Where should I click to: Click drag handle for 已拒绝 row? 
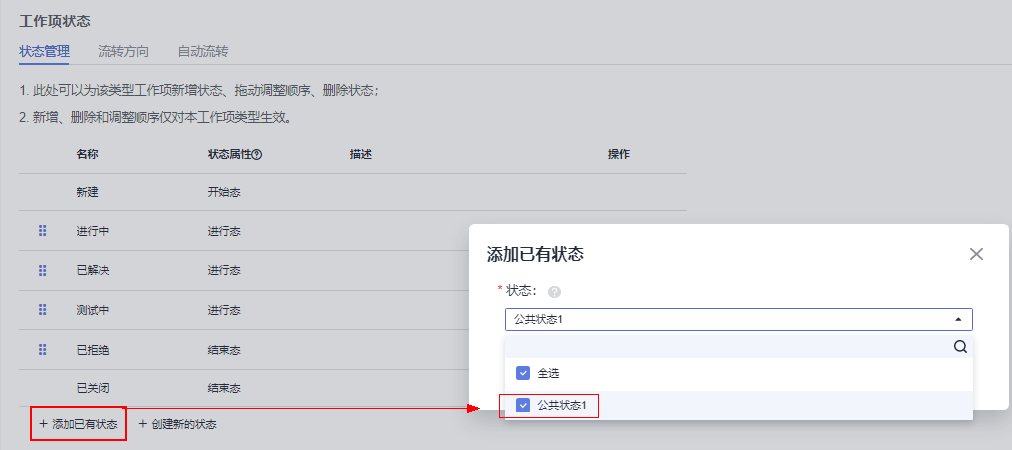point(43,350)
